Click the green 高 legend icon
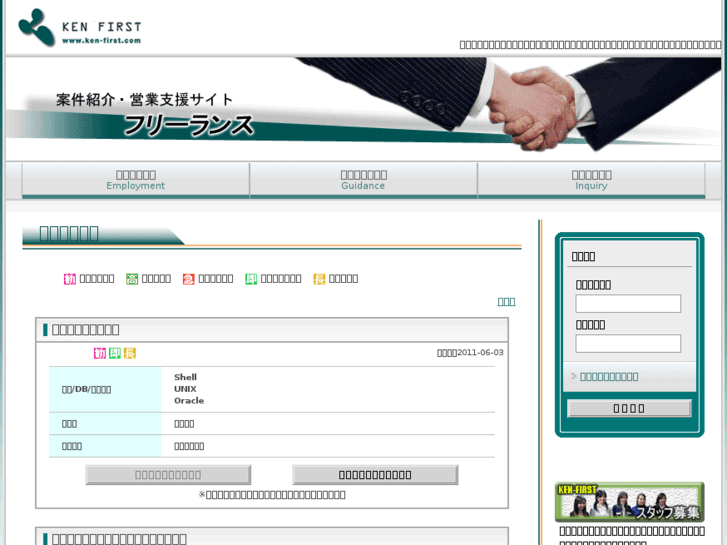The image size is (727, 545). coord(132,279)
